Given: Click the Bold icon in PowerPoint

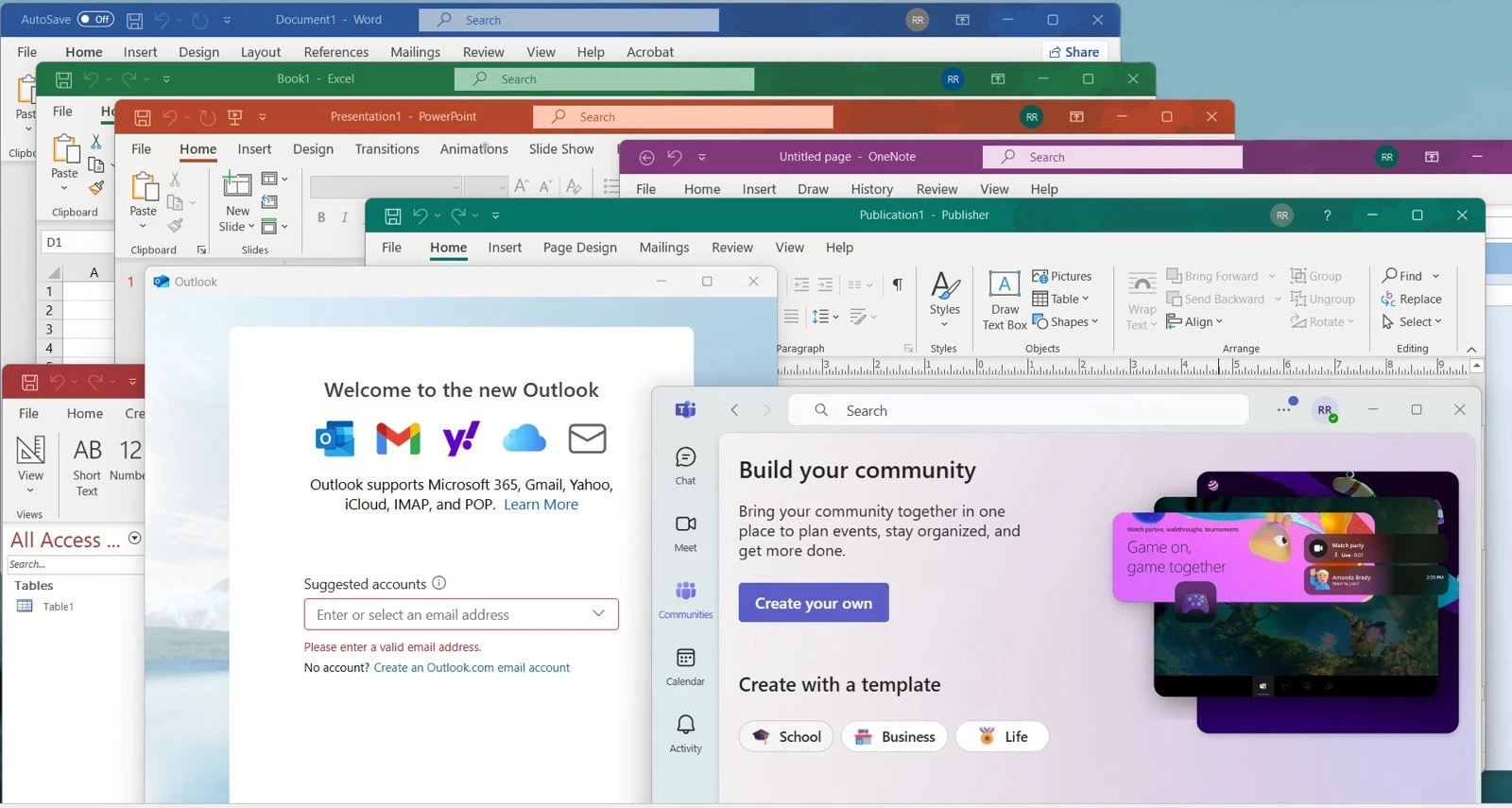Looking at the screenshot, I should pyautogui.click(x=321, y=217).
